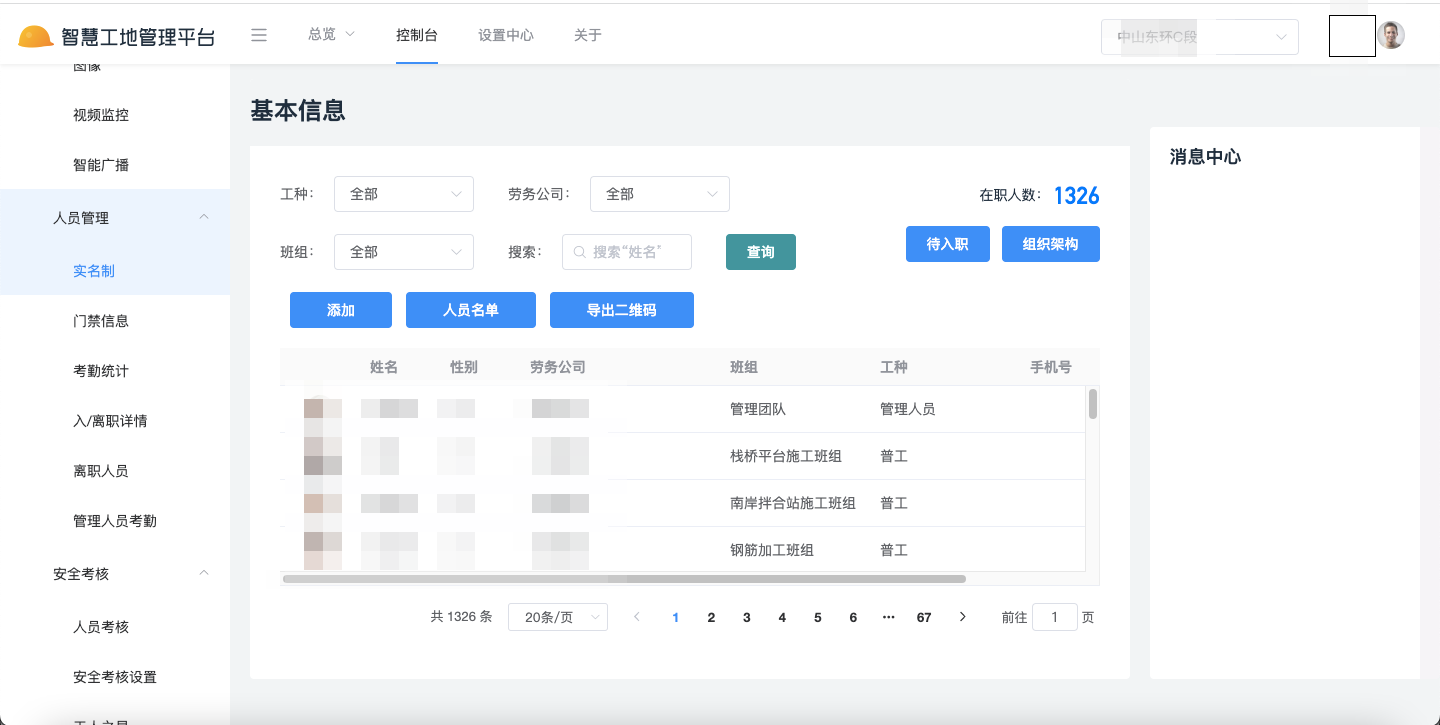The image size is (1440, 725).
Task: Open 门禁信息 in the sidebar
Action: [101, 321]
